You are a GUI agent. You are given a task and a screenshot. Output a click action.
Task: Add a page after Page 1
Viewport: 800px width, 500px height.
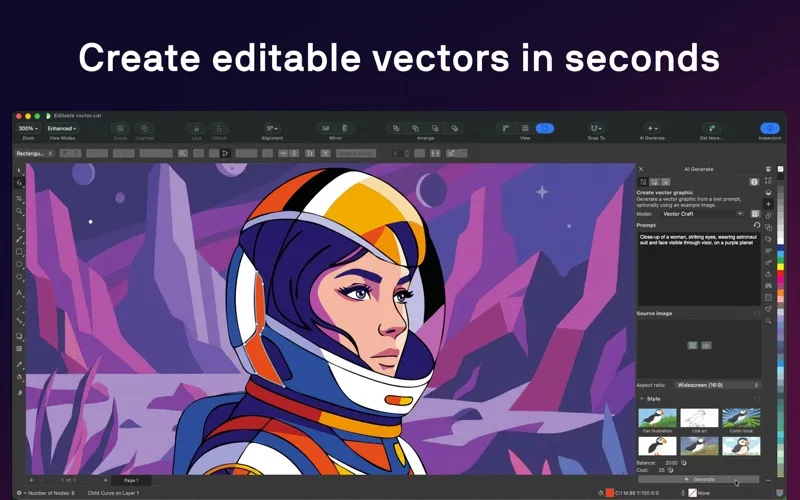pos(106,480)
